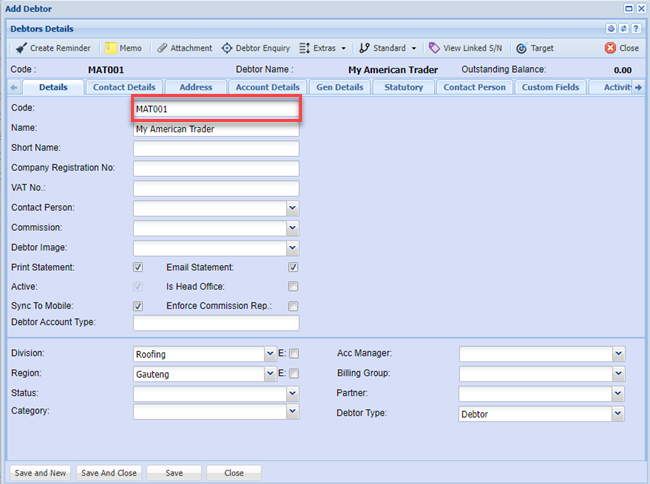Image resolution: width=650 pixels, height=484 pixels.
Task: Click the Attachment paperclip icon
Action: point(162,48)
